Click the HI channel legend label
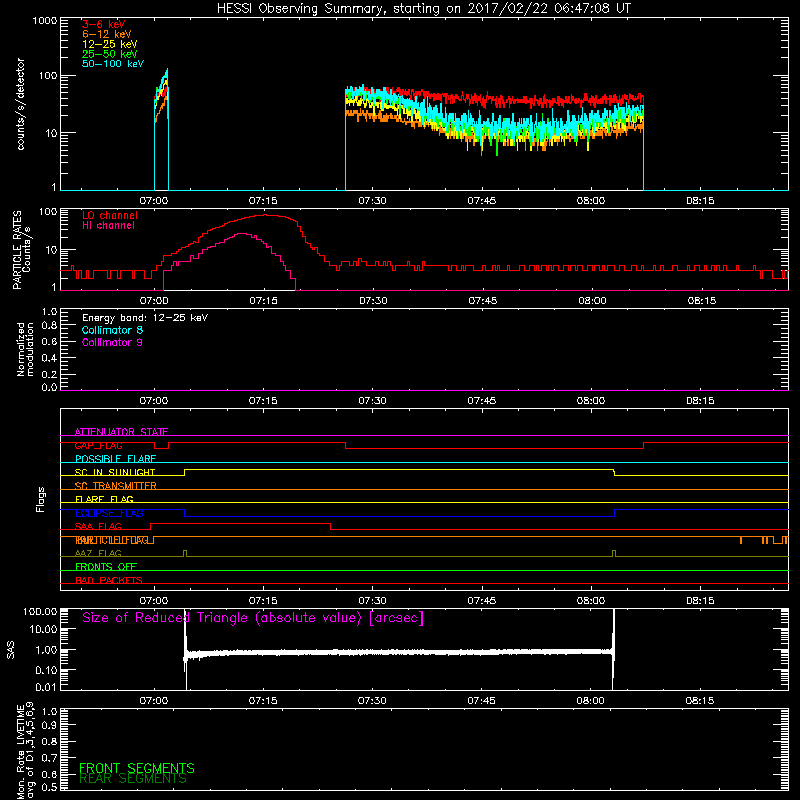 108,226
